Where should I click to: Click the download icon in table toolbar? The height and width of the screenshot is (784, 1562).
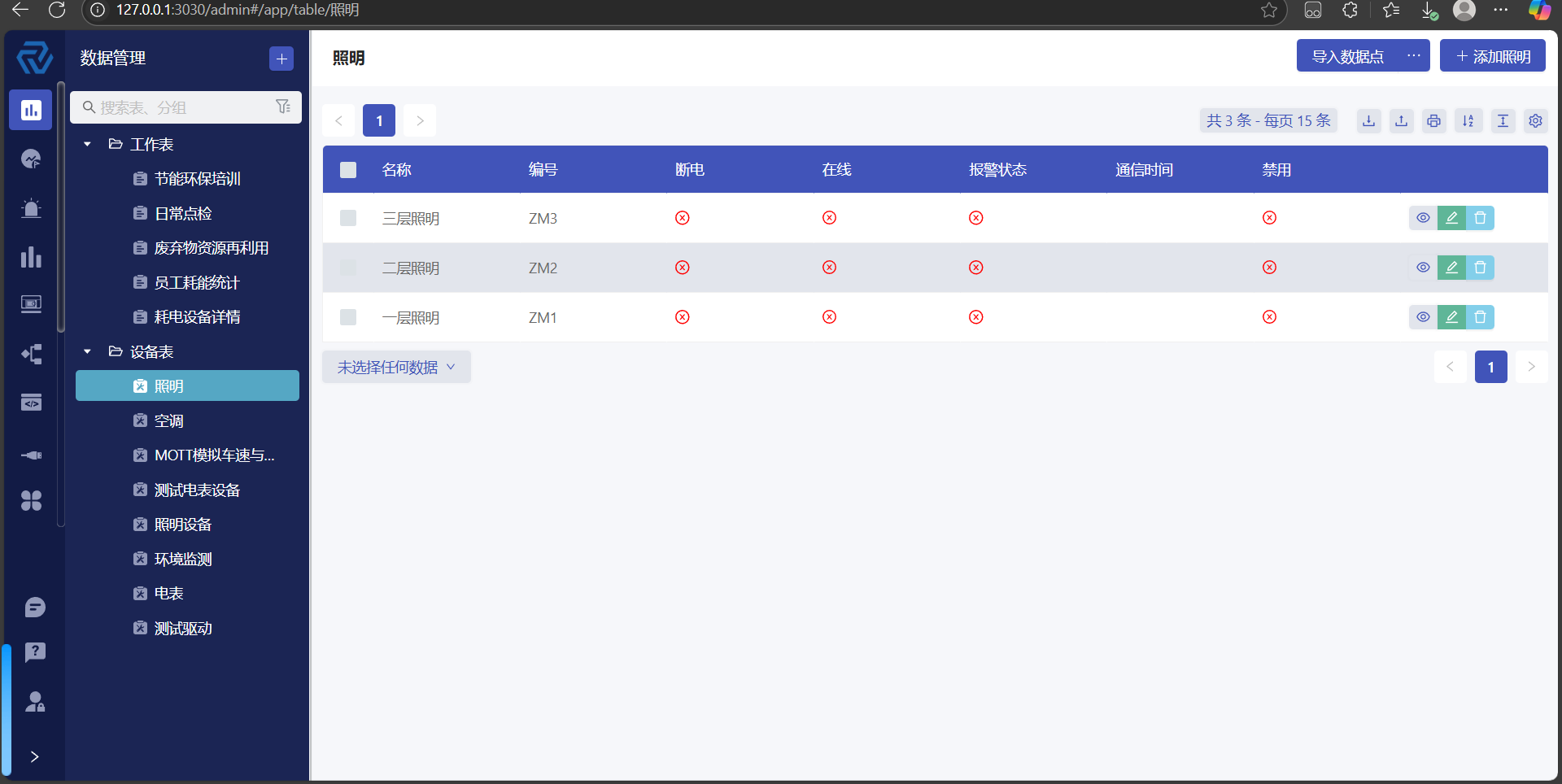pos(1369,121)
